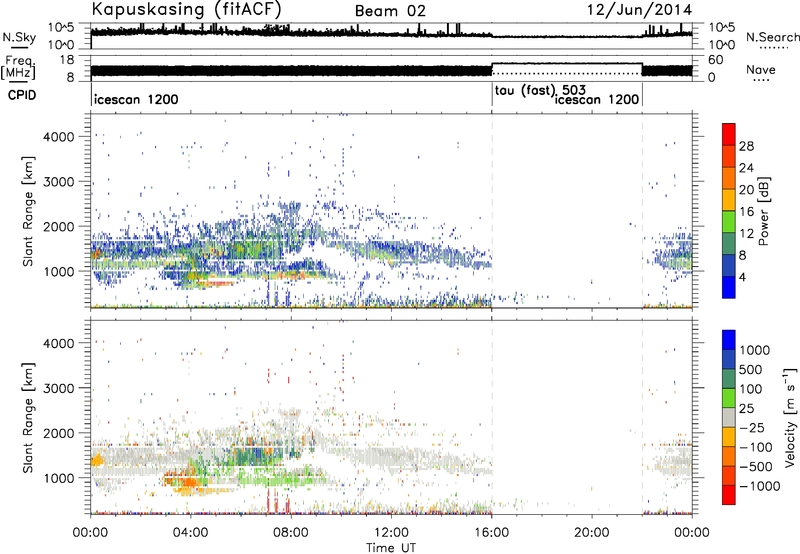Click the first 'icescan 1200' CPID label
The width and height of the screenshot is (800, 554).
pyautogui.click(x=136, y=99)
